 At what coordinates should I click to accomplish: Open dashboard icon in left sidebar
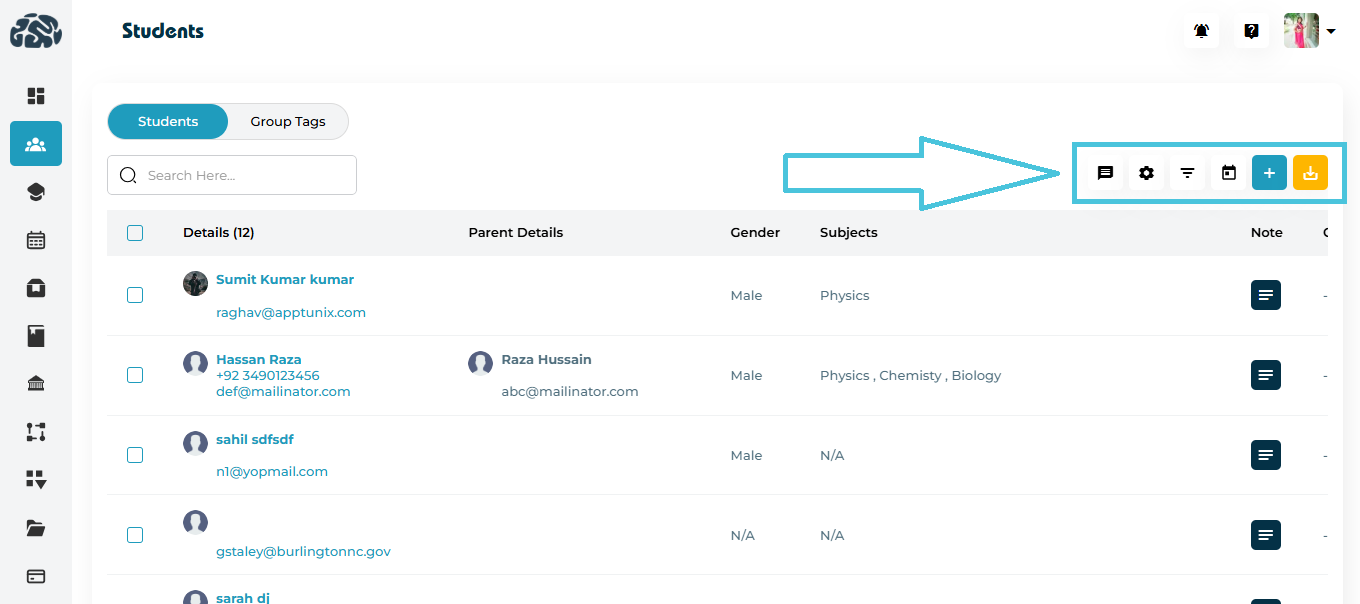tap(36, 96)
